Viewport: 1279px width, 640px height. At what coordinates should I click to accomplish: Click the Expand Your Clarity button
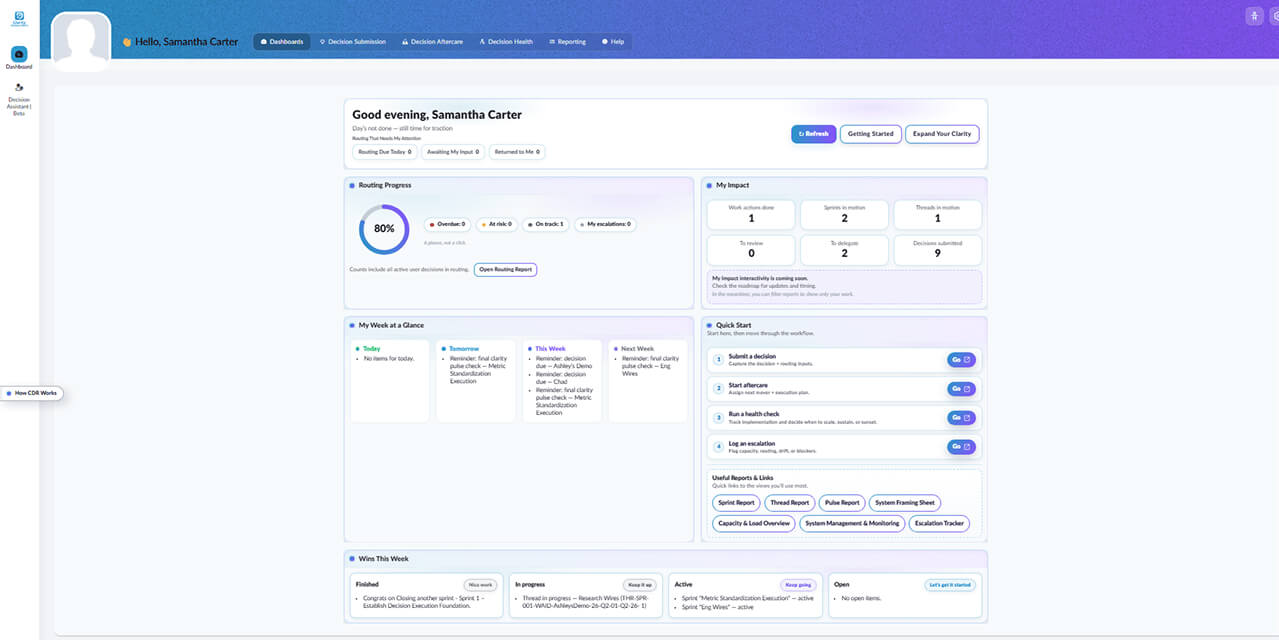point(942,133)
